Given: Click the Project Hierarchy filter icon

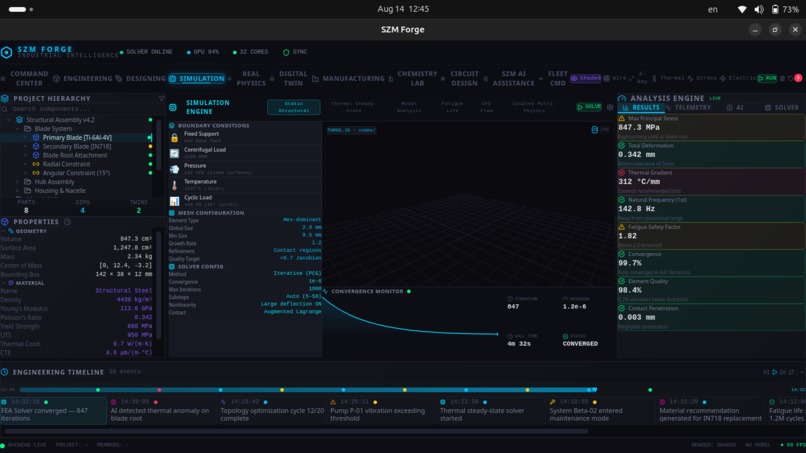Looking at the screenshot, I should 161,98.
